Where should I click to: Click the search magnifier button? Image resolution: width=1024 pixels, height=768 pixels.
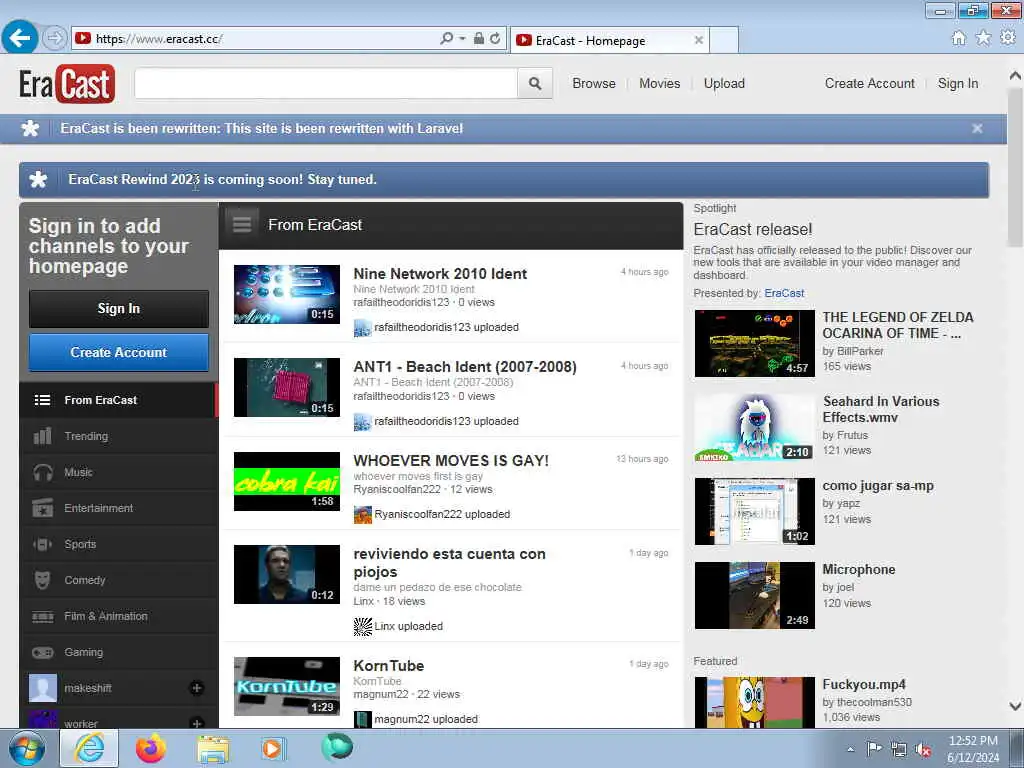pyautogui.click(x=535, y=84)
